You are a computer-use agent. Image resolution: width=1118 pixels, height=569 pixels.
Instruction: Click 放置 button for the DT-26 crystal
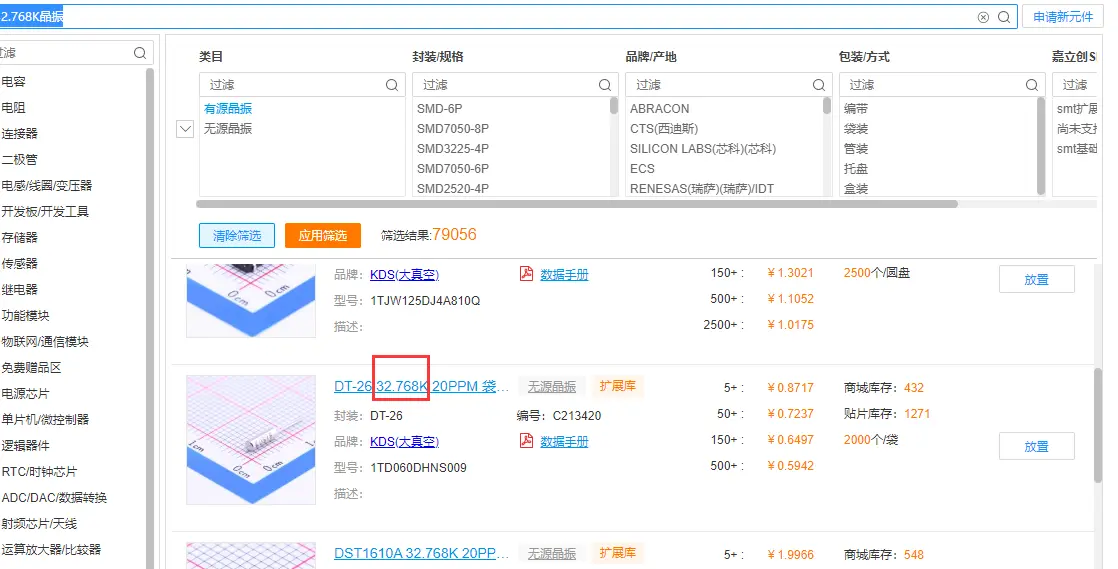[x=1036, y=446]
